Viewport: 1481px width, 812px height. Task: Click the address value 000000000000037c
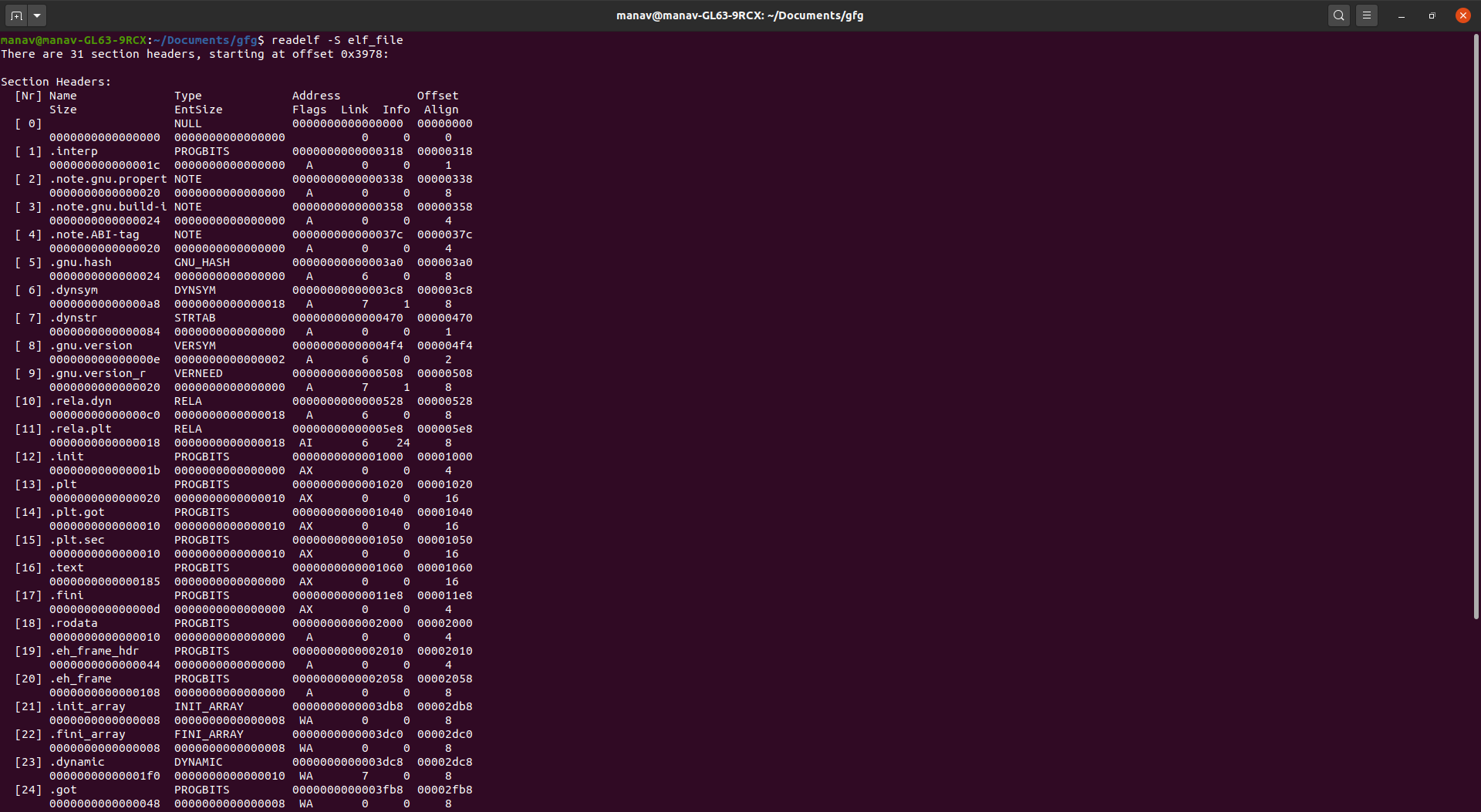[x=348, y=234]
